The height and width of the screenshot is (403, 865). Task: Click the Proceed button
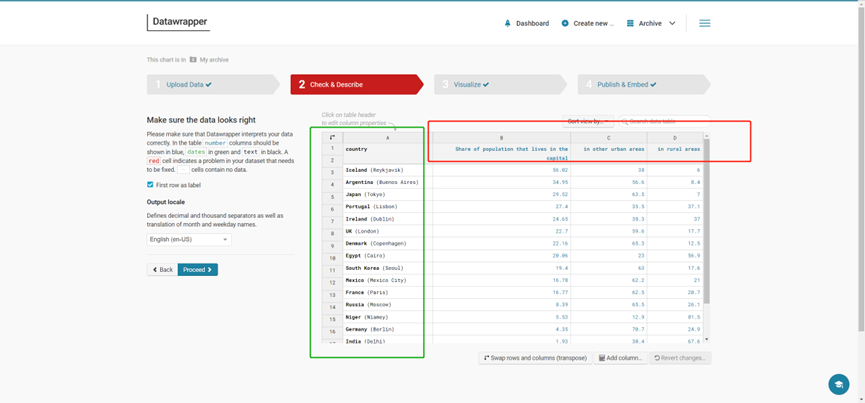point(197,270)
